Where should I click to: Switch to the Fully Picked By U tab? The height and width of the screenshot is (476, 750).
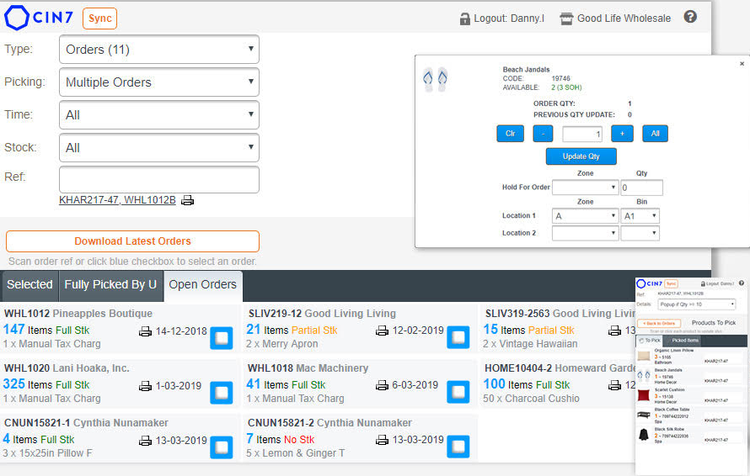(x=110, y=285)
